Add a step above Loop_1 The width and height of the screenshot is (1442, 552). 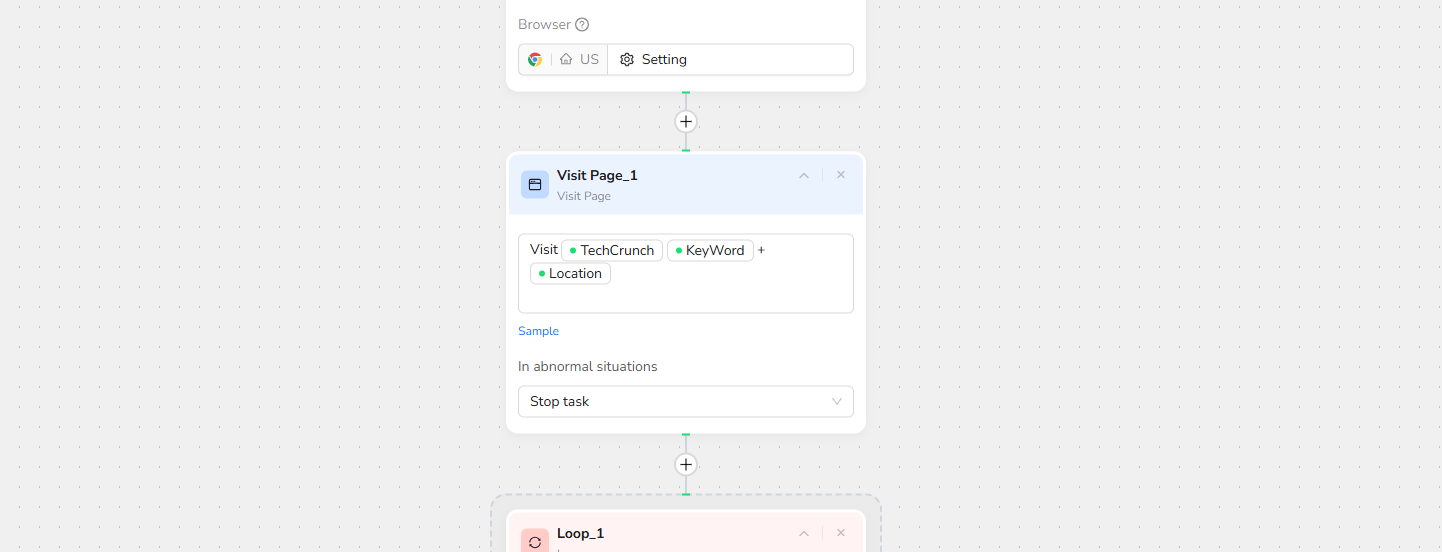686,465
